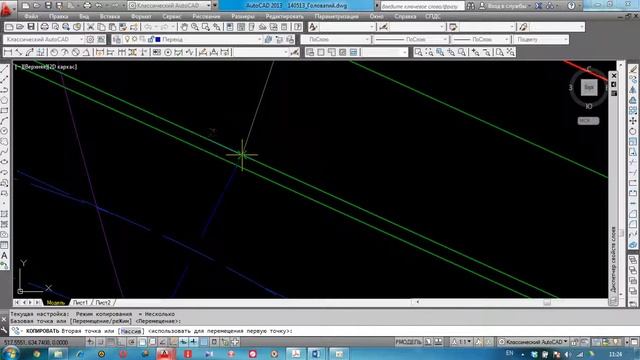Select the Move tool in modify toolbar
The width and height of the screenshot is (640, 360).
coord(633,121)
